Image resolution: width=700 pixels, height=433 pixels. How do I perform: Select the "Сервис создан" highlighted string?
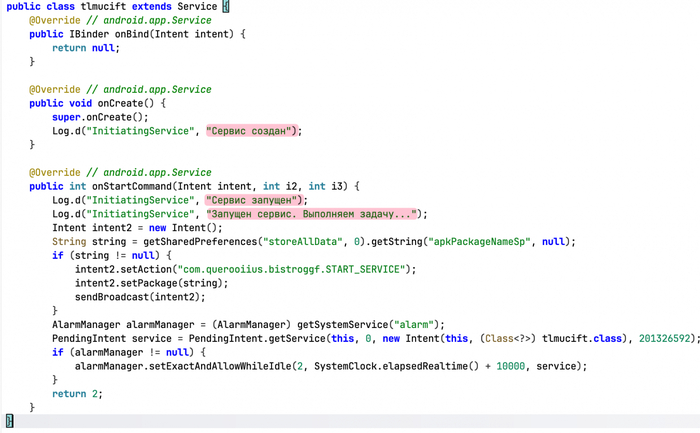coord(251,131)
